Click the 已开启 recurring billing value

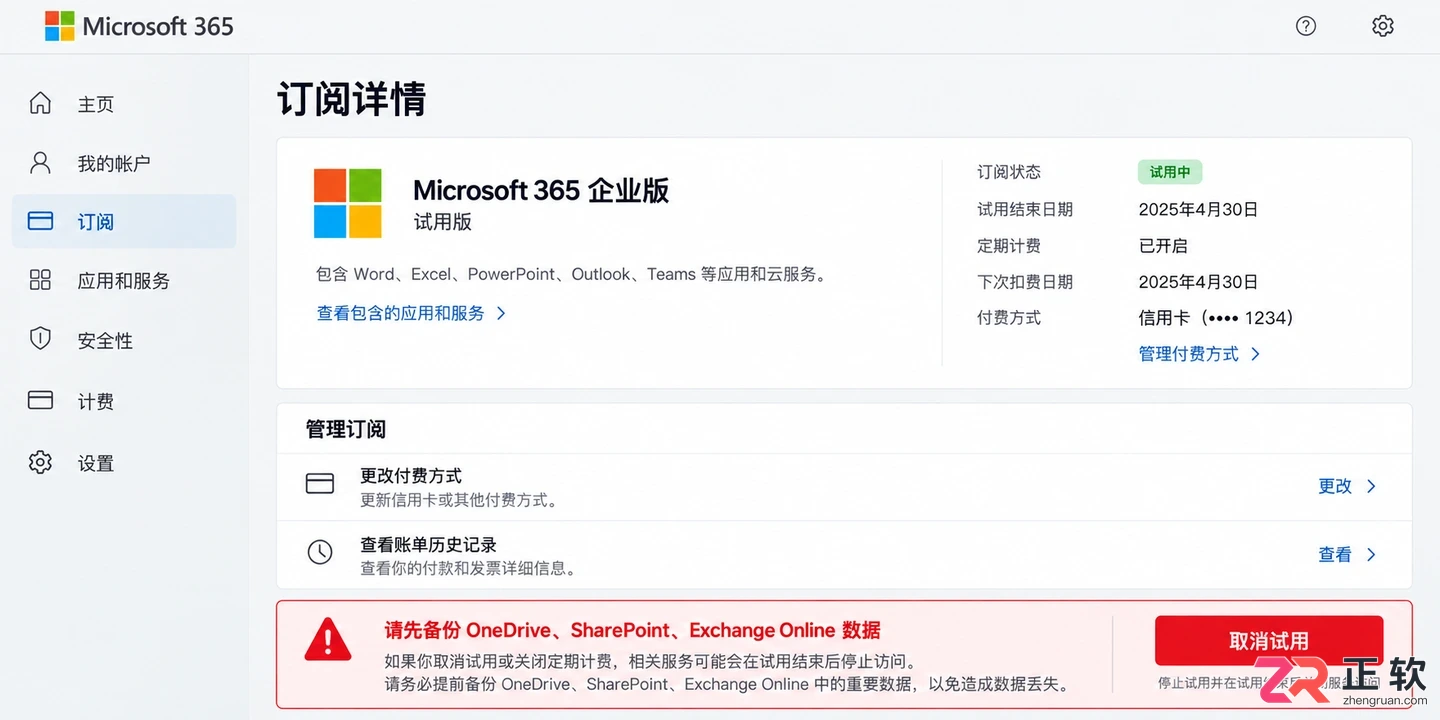(x=1163, y=245)
